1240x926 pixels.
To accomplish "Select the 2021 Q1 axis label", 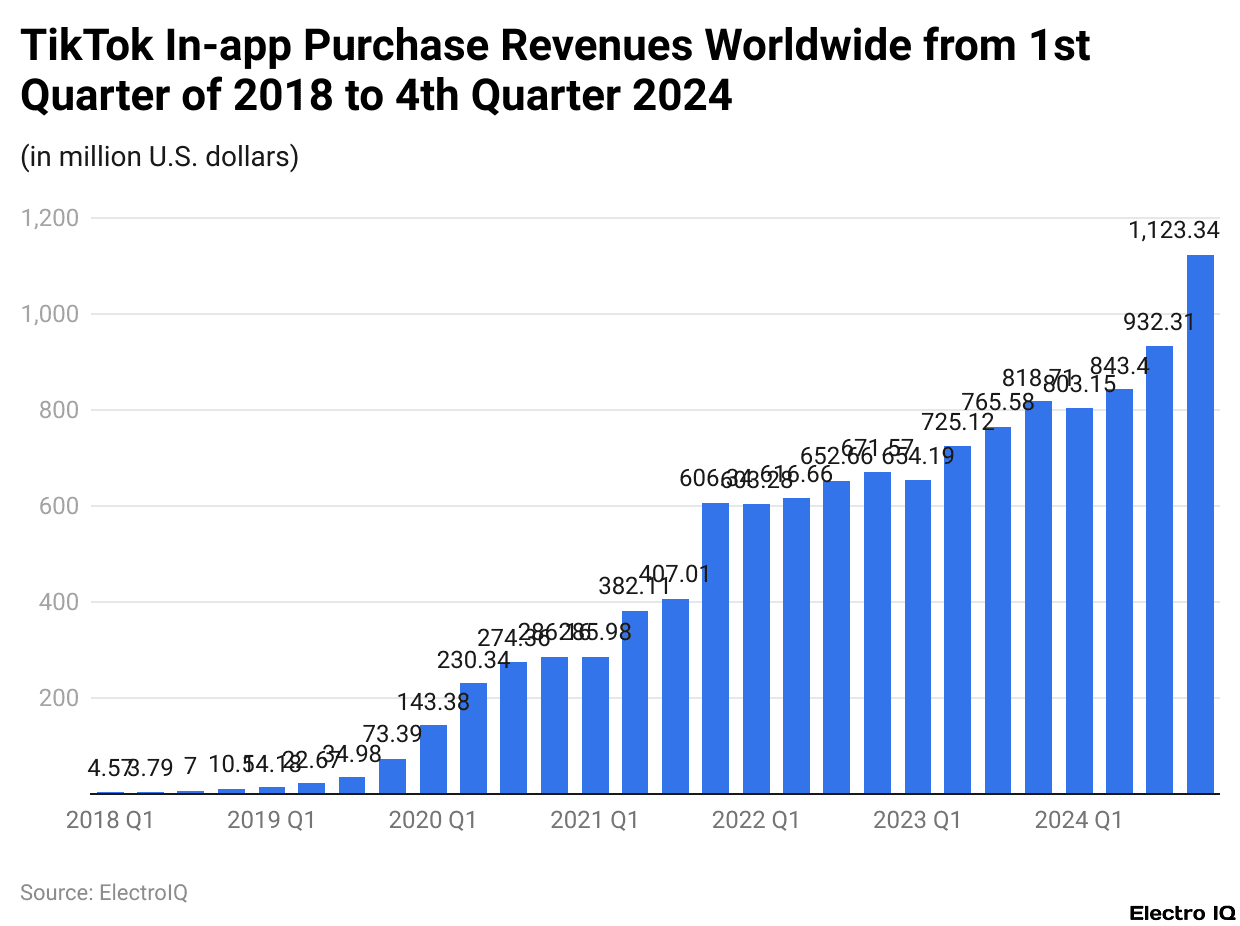I will click(595, 819).
